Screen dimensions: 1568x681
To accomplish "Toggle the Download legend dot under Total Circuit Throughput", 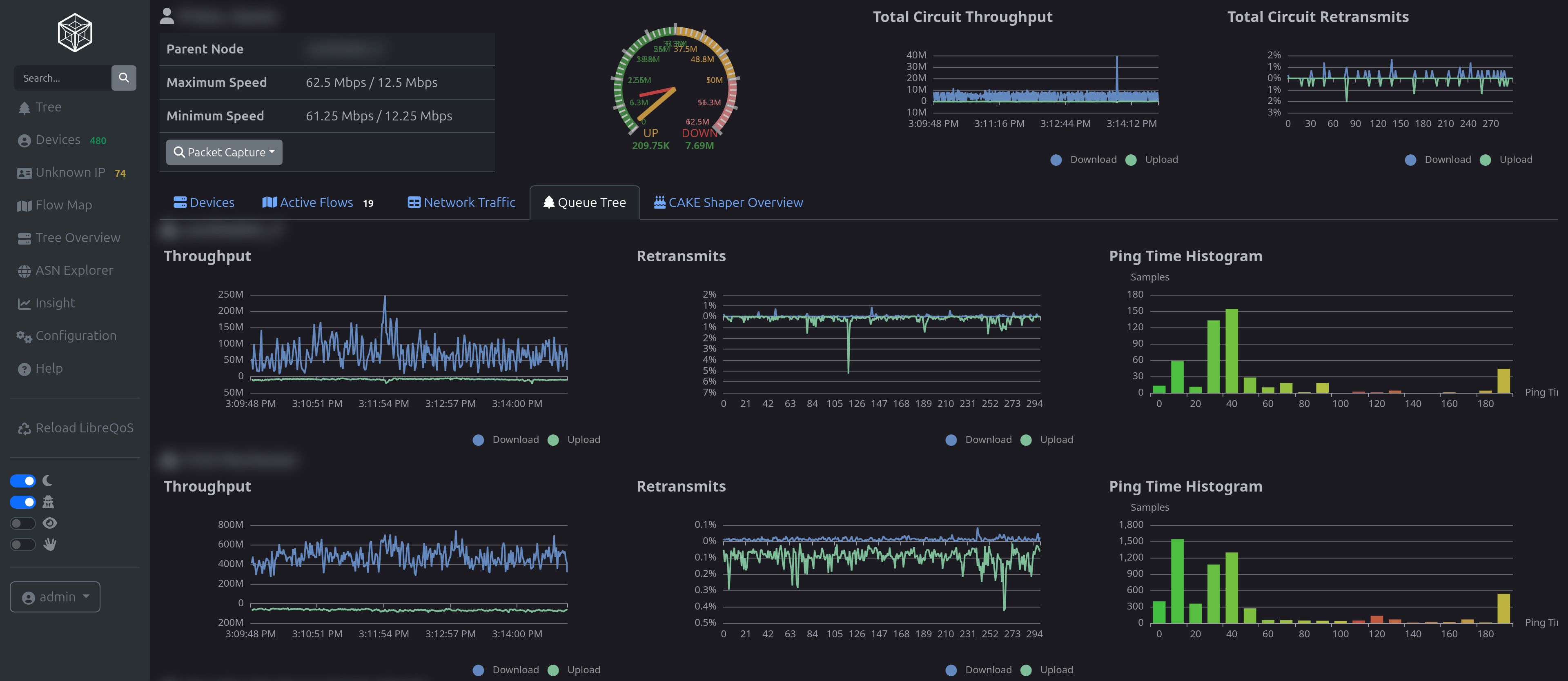I will pyautogui.click(x=1056, y=160).
